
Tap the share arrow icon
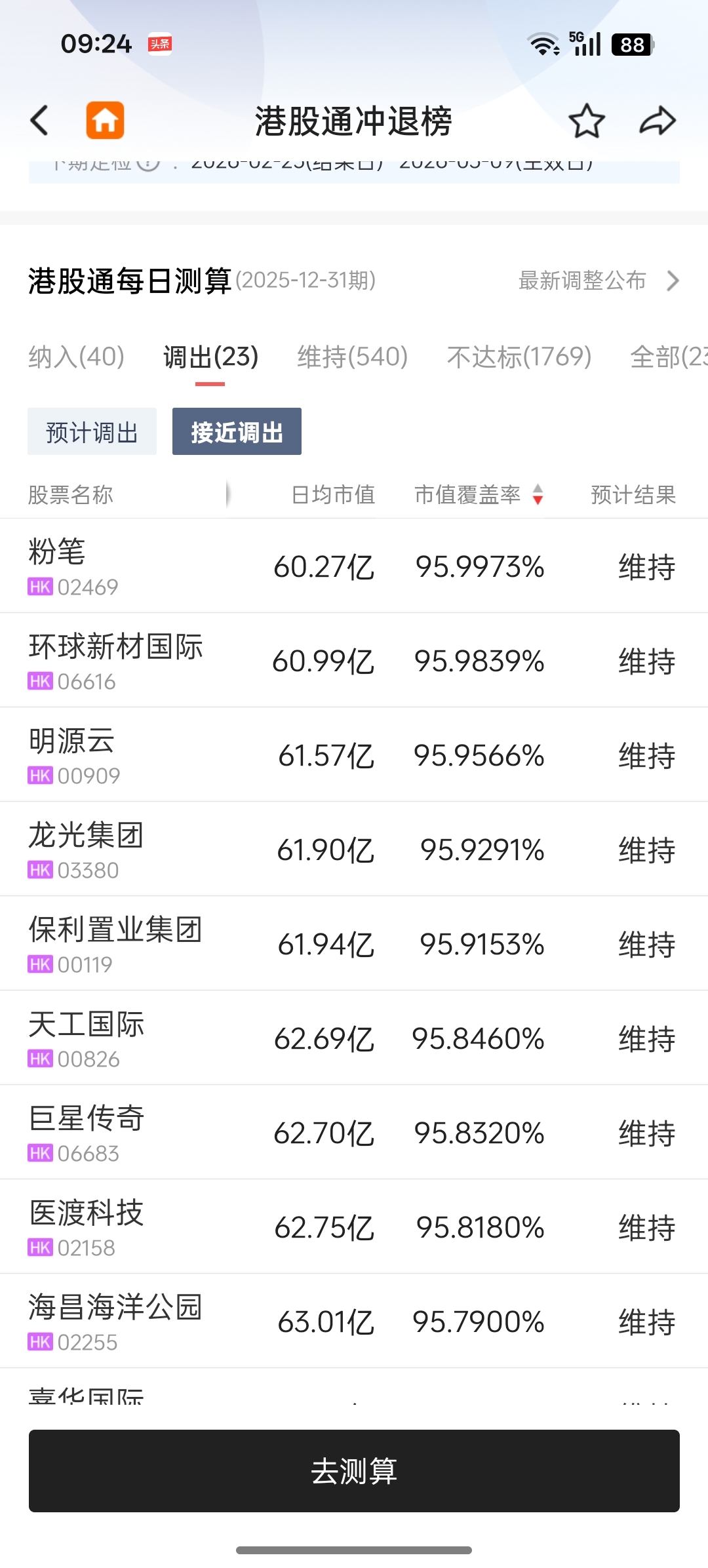[657, 121]
